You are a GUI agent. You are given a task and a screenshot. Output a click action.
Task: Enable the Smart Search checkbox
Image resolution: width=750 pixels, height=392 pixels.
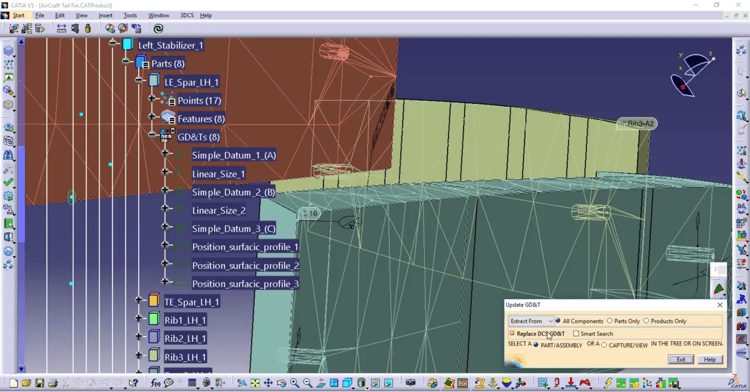tap(576, 334)
